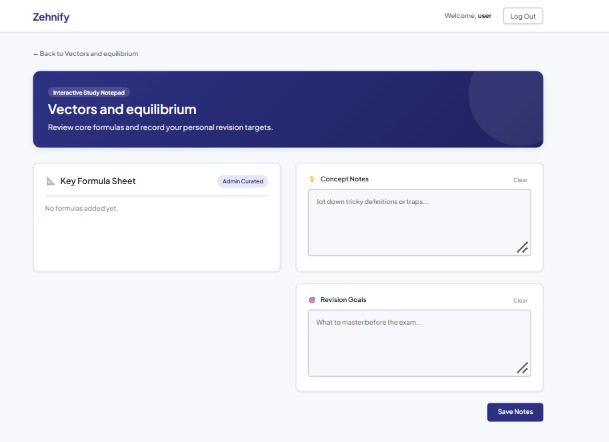Image resolution: width=609 pixels, height=442 pixels.
Task: Click the No formulas added yet text
Action: coord(82,209)
